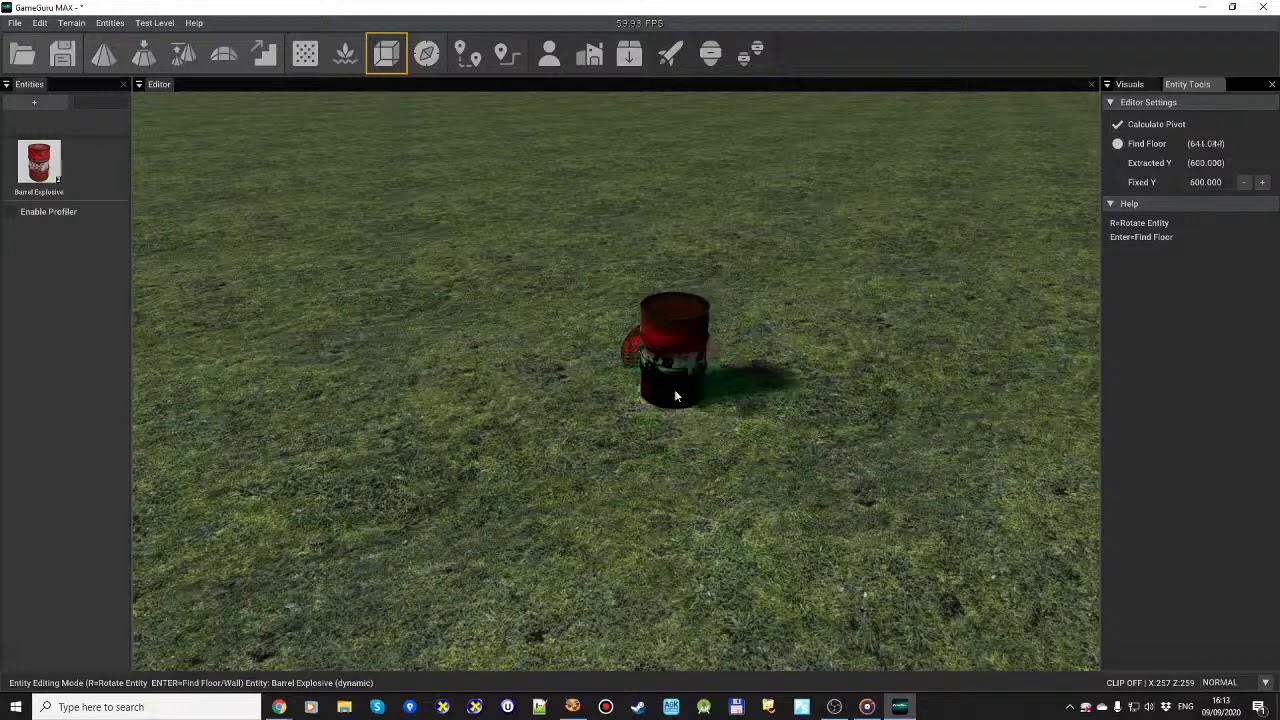
Task: Select the waypoint path tool
Action: tap(508, 54)
